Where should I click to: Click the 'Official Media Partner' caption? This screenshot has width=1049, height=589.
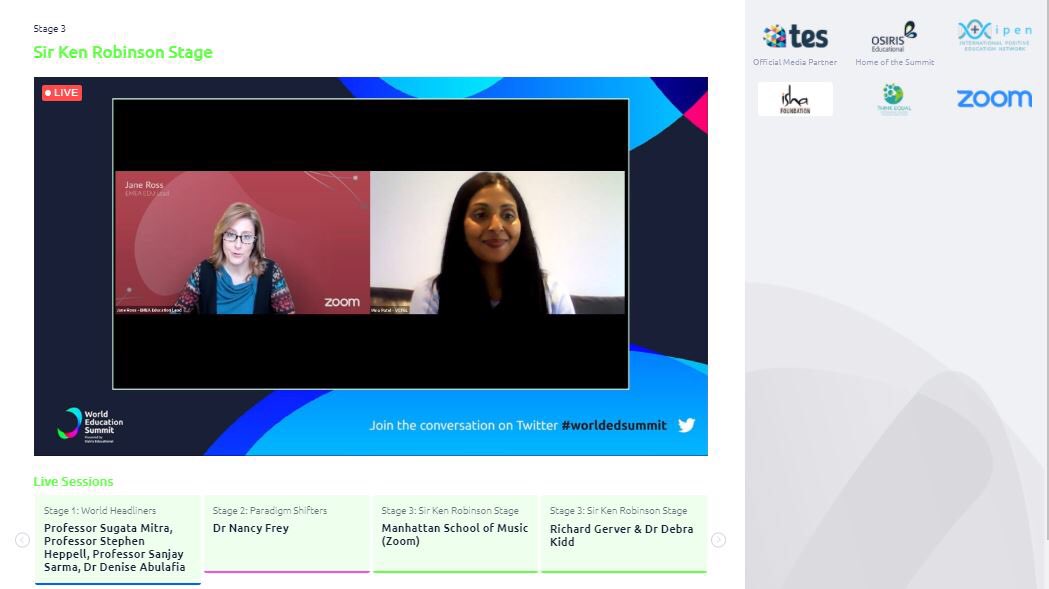795,62
